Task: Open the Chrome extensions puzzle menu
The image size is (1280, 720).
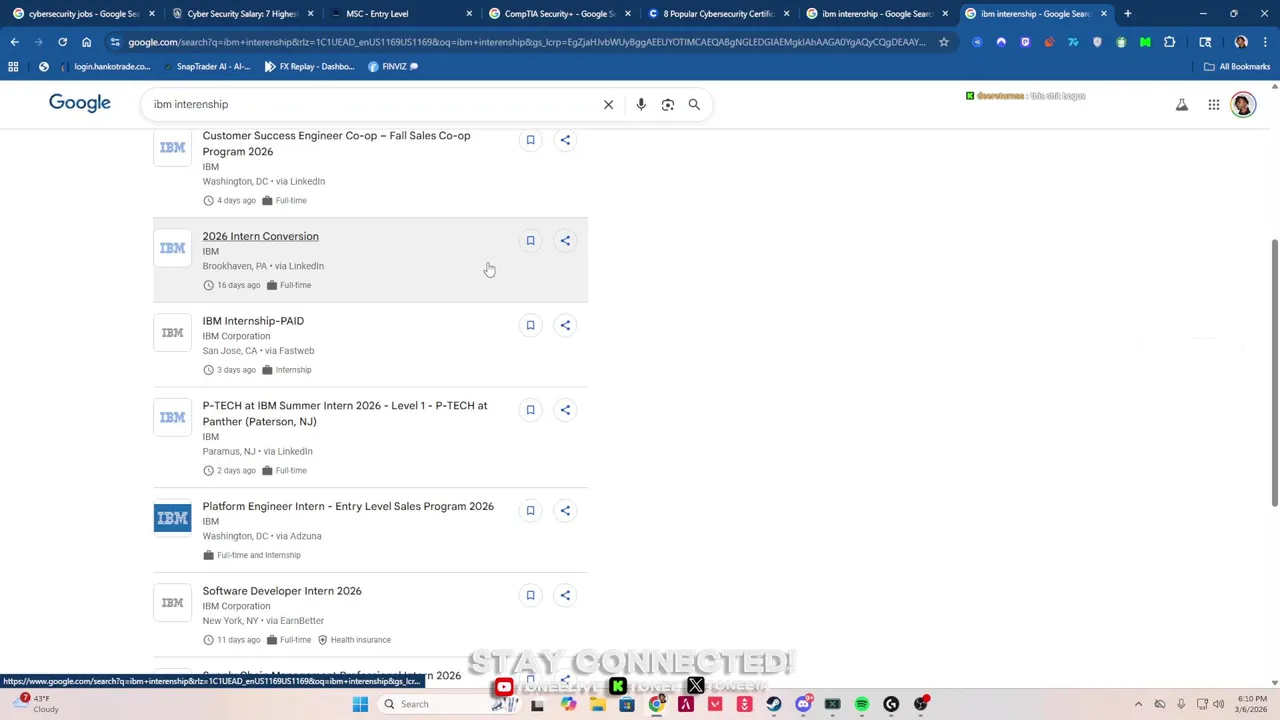Action: 1169,42
